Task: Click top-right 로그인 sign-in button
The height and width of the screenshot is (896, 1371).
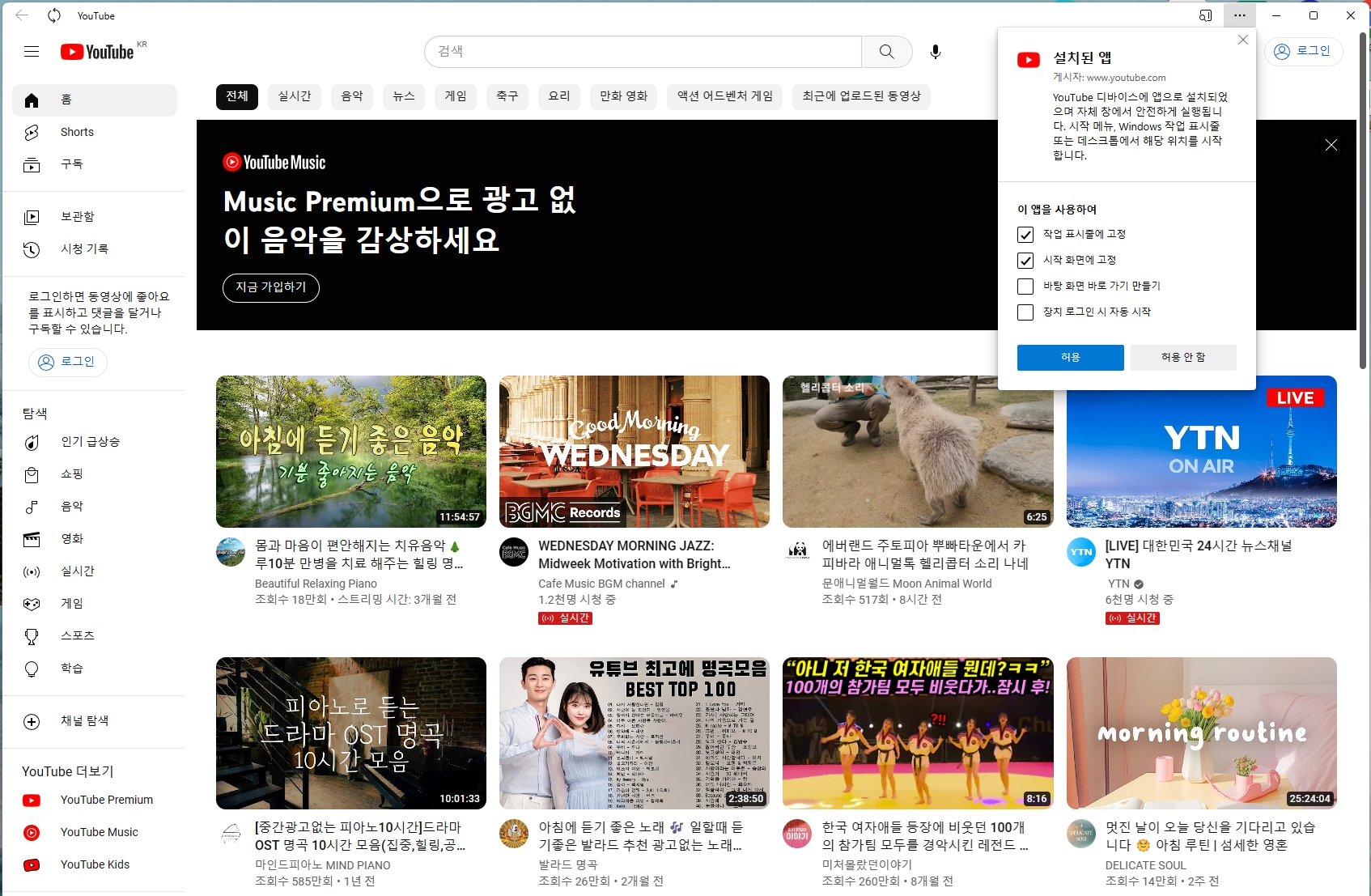Action: click(x=1304, y=51)
